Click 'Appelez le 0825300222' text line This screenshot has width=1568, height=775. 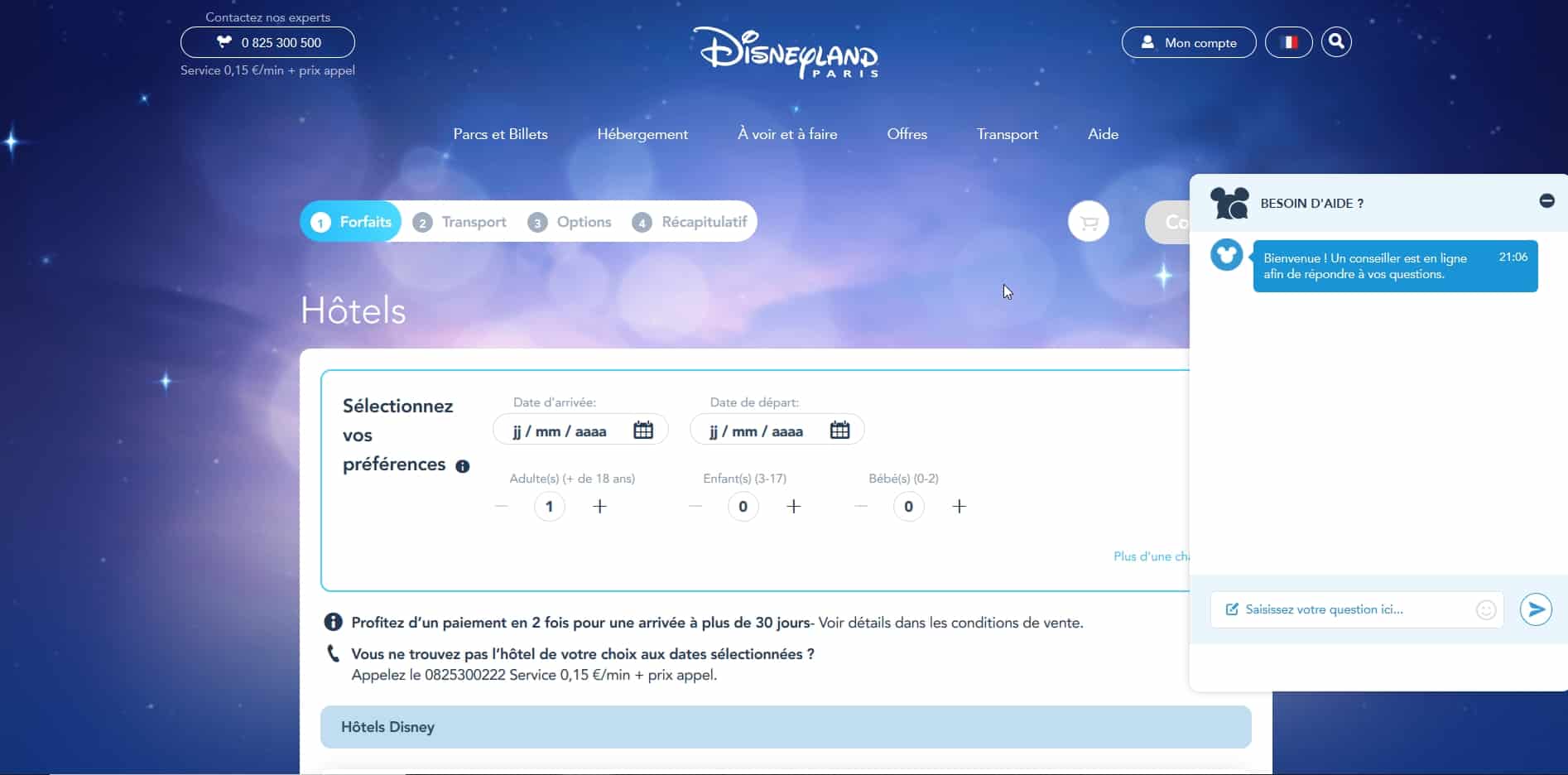pos(534,675)
